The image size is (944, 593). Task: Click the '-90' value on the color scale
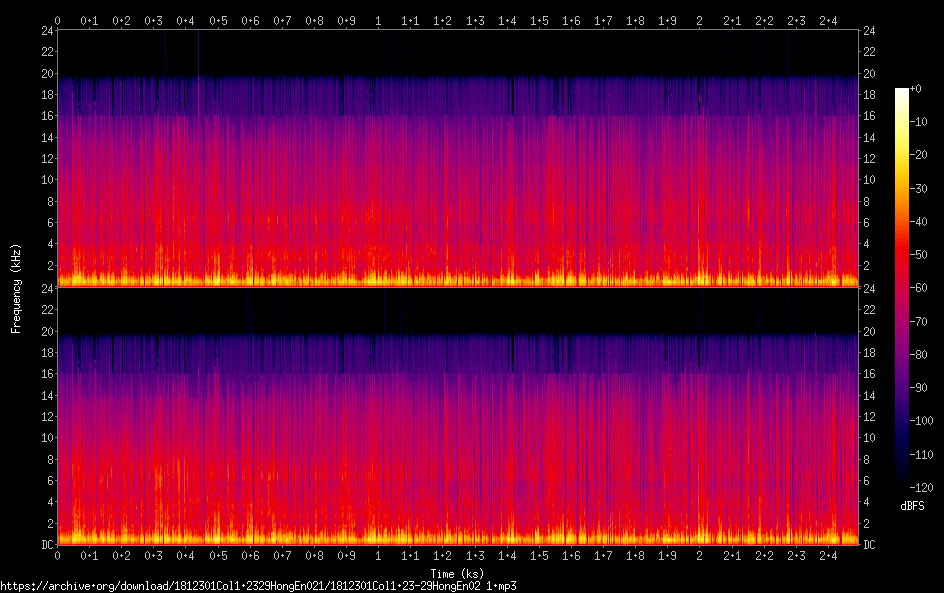coord(919,388)
